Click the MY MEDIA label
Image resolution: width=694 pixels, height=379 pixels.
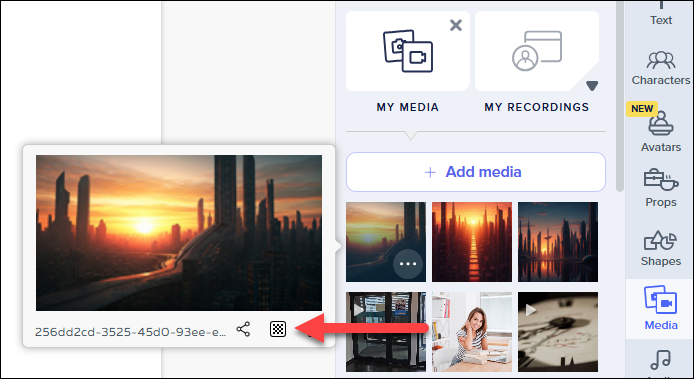408,107
